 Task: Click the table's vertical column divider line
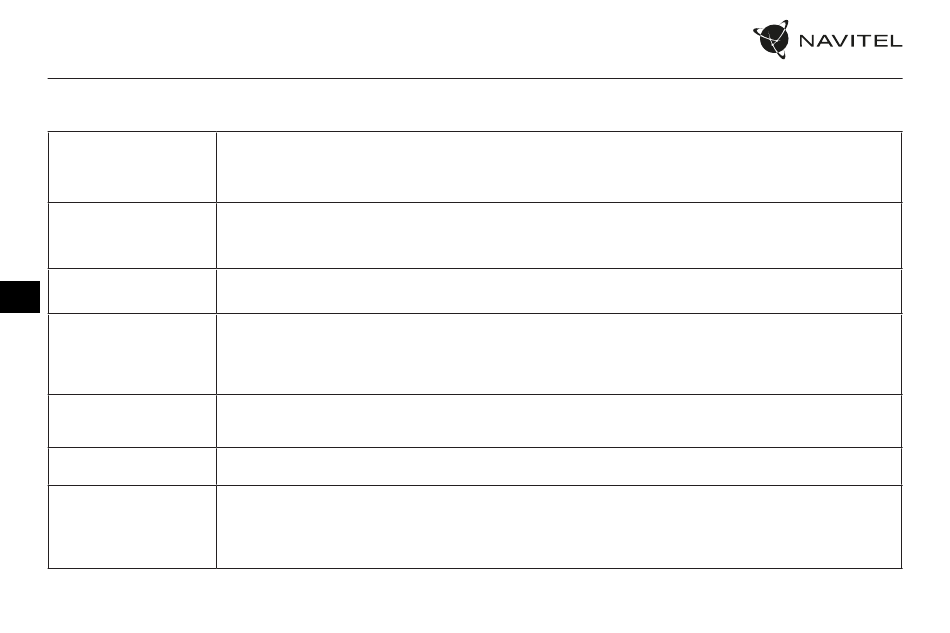pos(216,350)
